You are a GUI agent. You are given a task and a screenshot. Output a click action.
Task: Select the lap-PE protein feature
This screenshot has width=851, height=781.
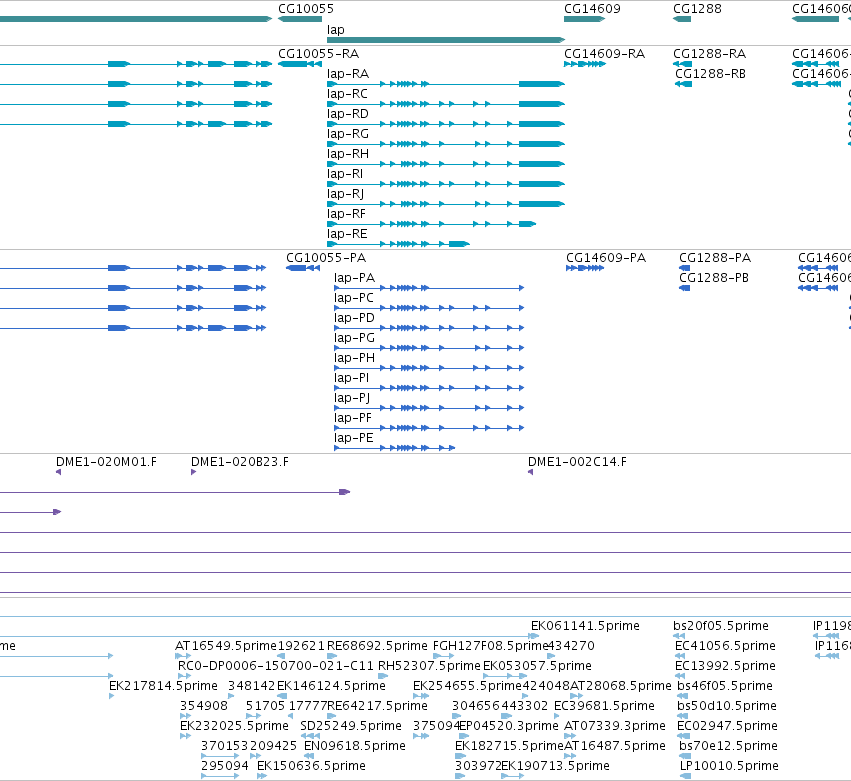(x=395, y=448)
